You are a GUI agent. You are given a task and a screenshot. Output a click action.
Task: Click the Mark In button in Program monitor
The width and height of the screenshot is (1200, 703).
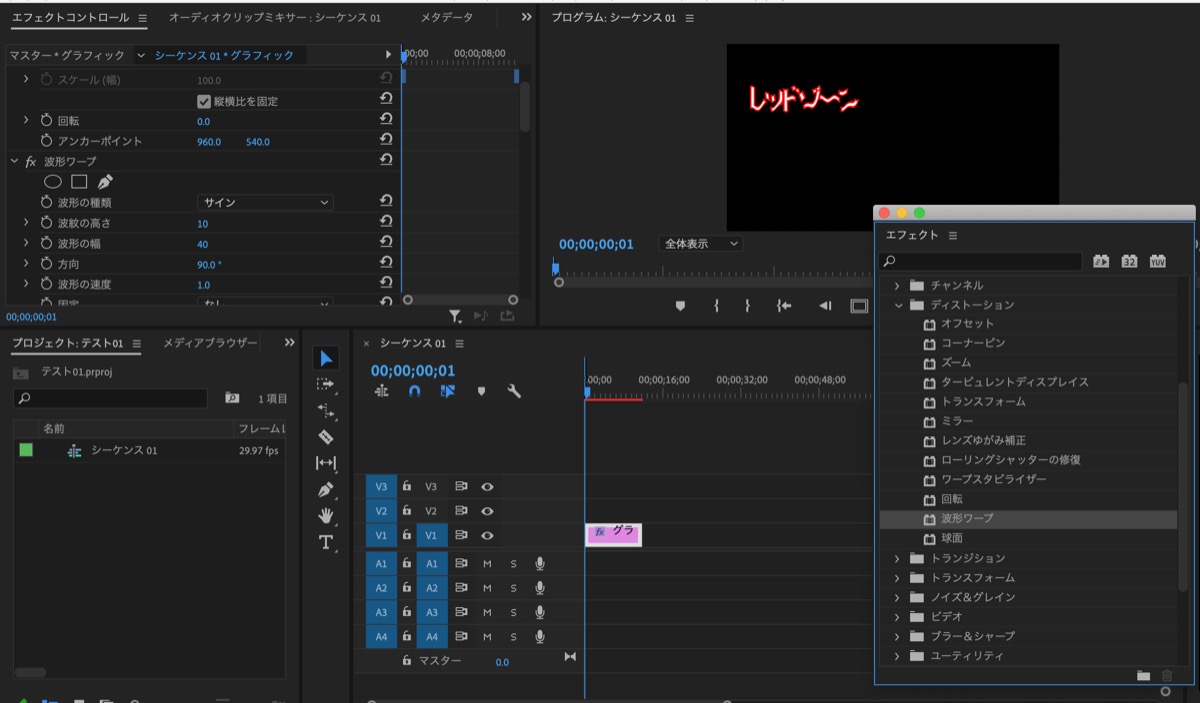point(716,306)
